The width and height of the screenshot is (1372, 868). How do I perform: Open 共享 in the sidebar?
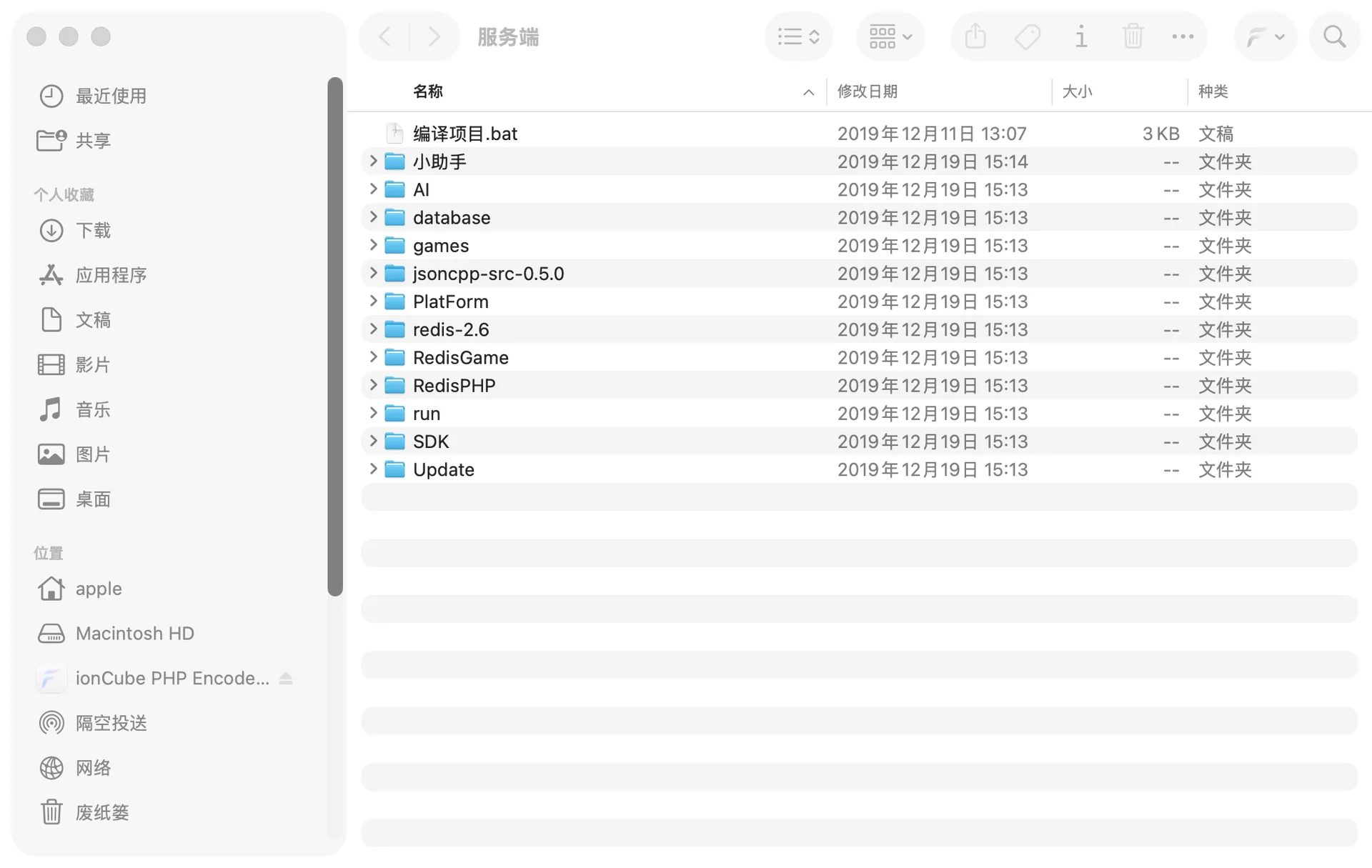[74, 141]
